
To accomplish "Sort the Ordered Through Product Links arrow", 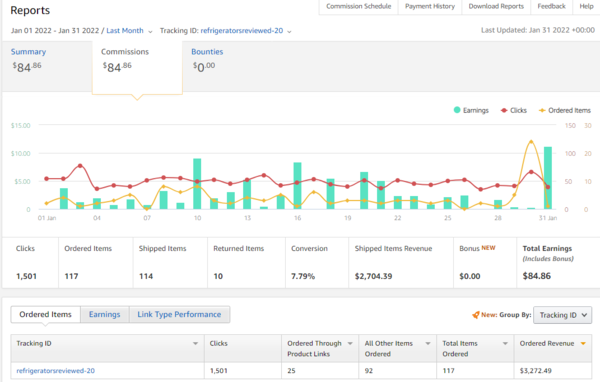I will [x=350, y=343].
